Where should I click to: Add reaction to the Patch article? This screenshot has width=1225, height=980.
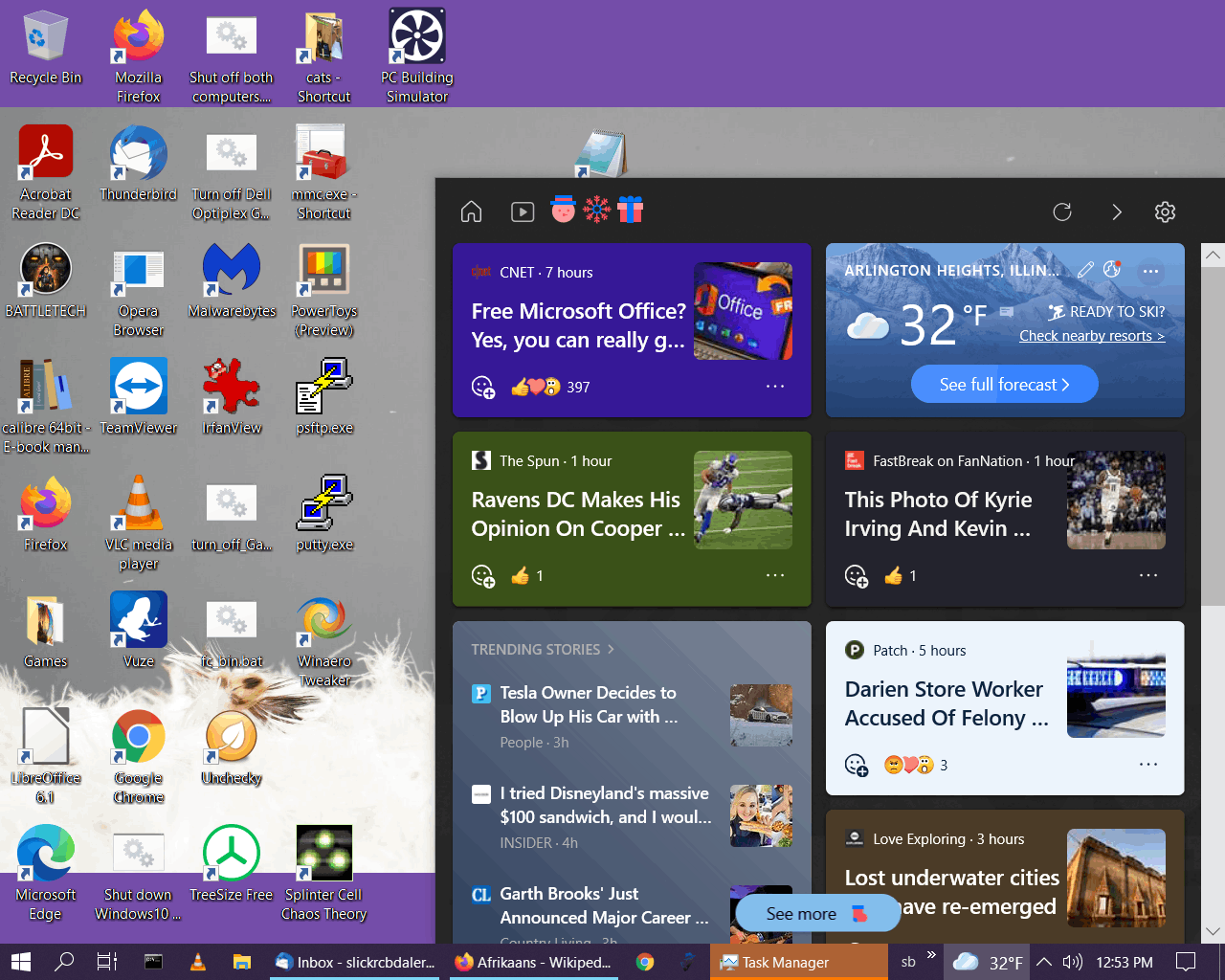click(x=857, y=765)
